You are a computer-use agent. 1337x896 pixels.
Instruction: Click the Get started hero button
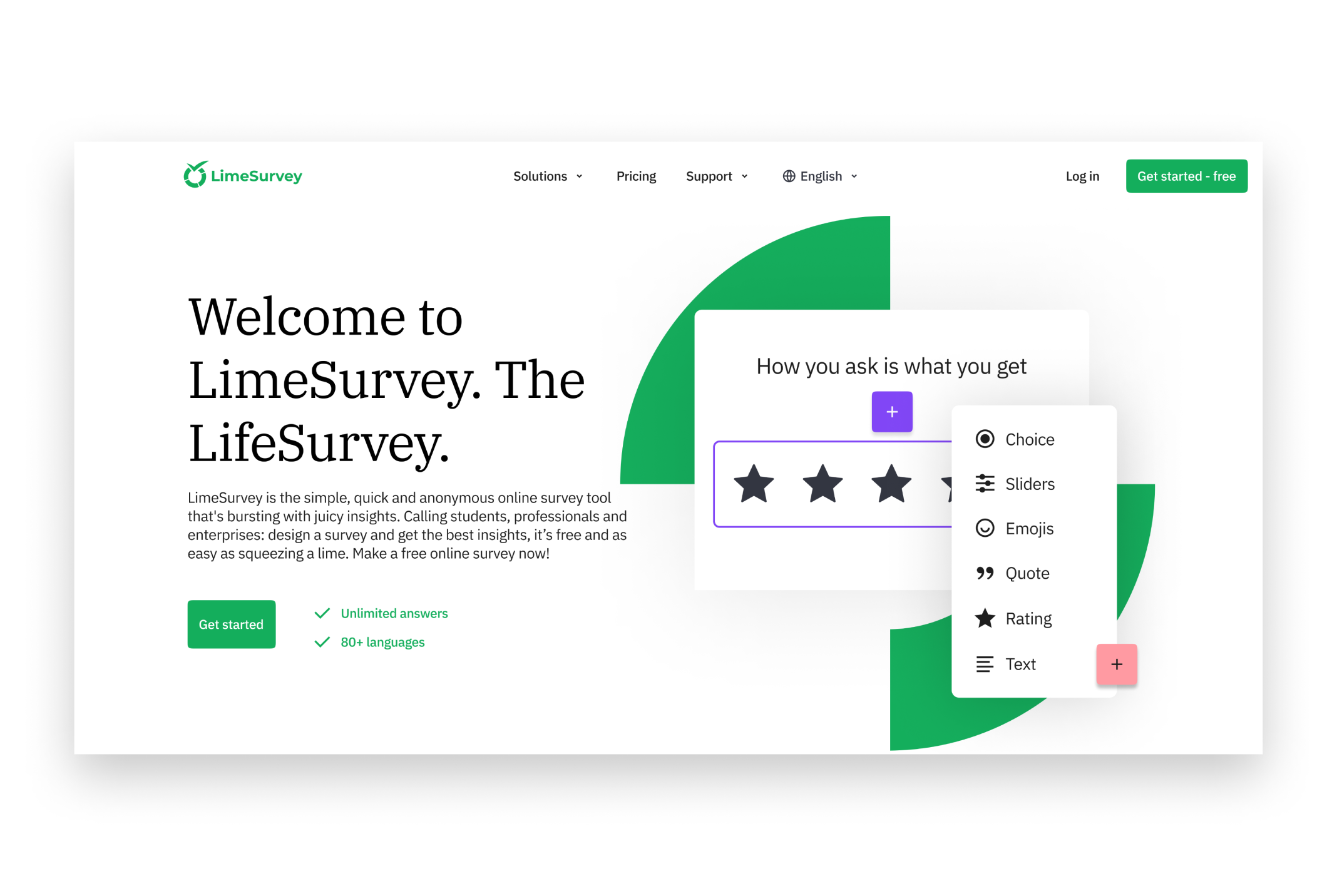pos(231,624)
